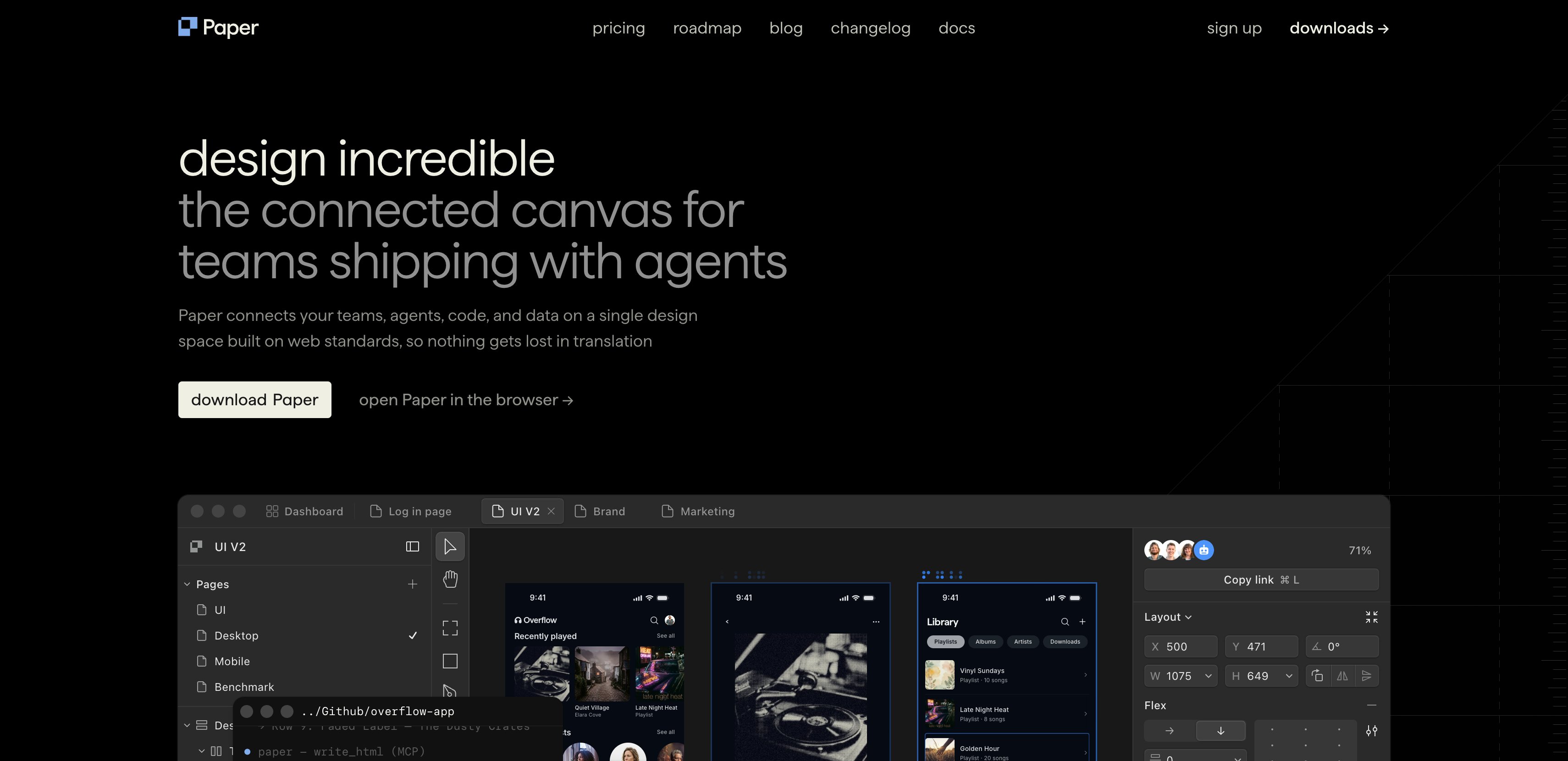The width and height of the screenshot is (1568, 761).
Task: Switch to the Brand tab
Action: coord(600,512)
